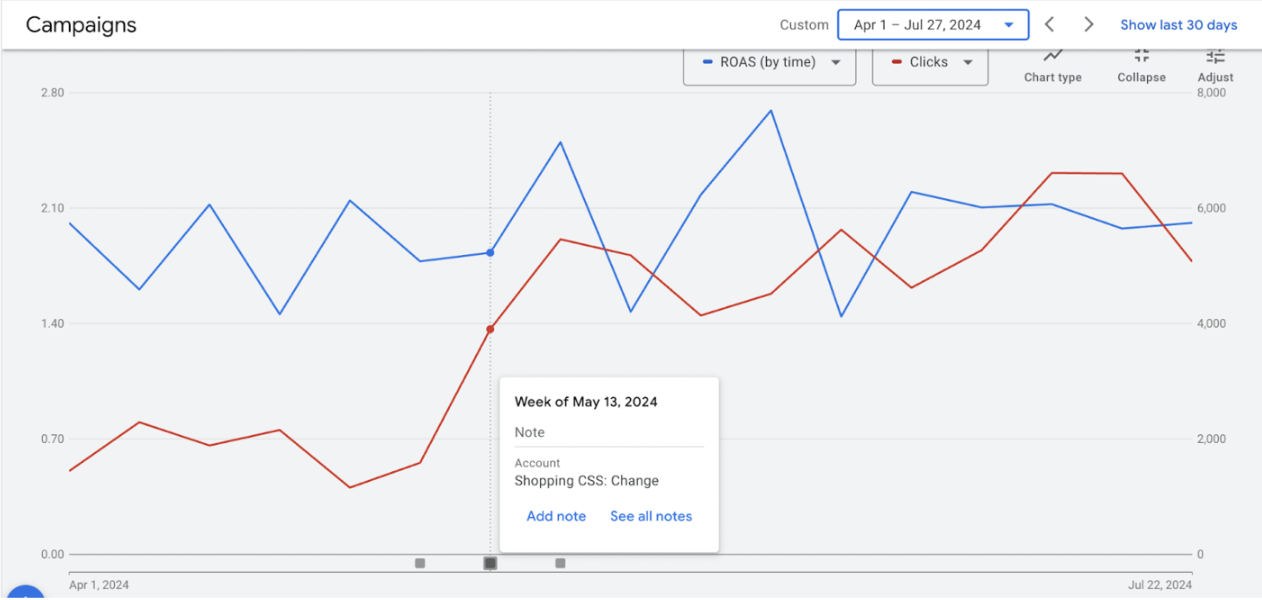Click Add note in the tooltip
The image size is (1262, 600).
click(x=556, y=516)
